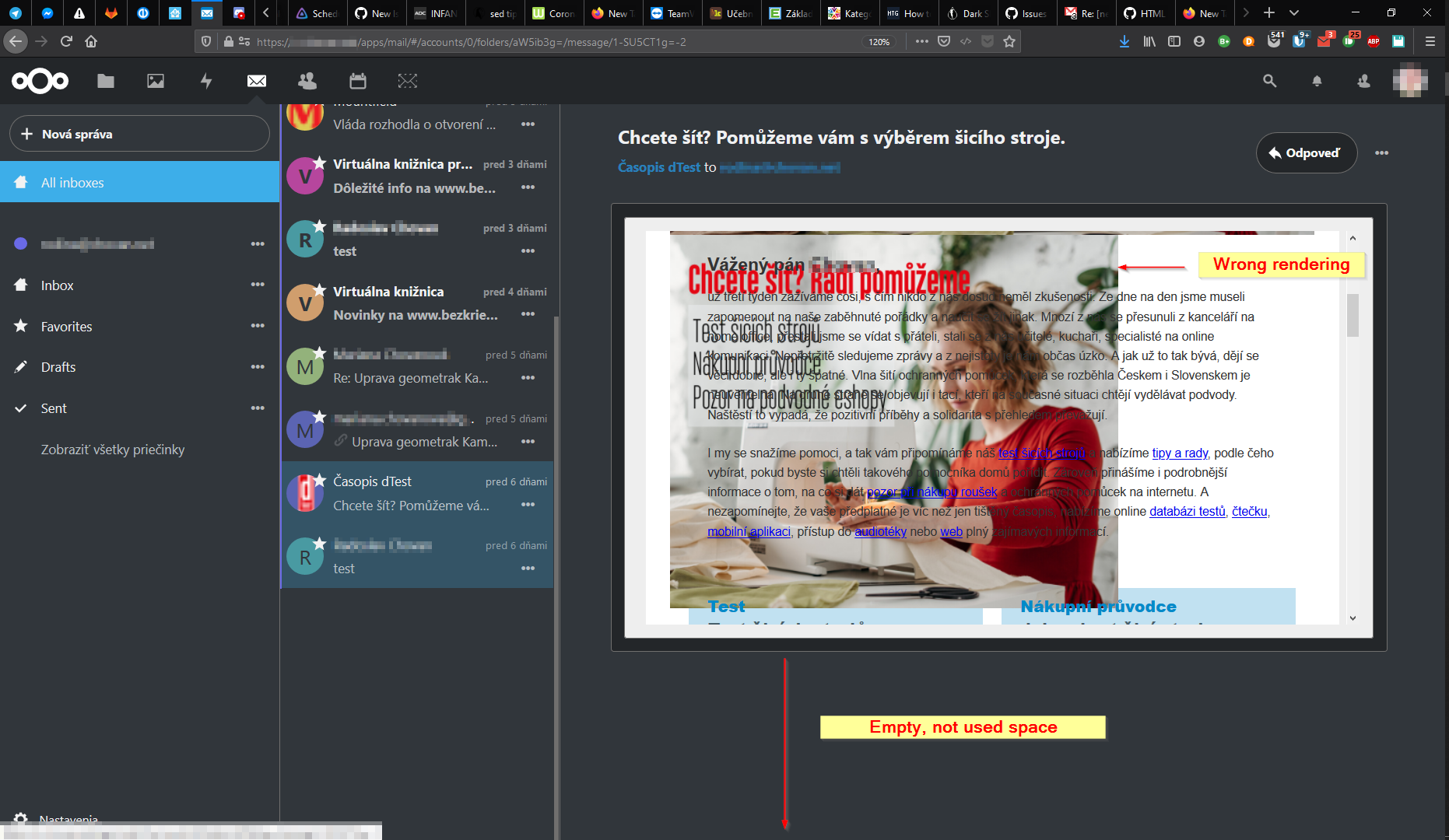Screen dimensions: 1449x840
Task: Open the Mail app icon
Action: click(256, 81)
